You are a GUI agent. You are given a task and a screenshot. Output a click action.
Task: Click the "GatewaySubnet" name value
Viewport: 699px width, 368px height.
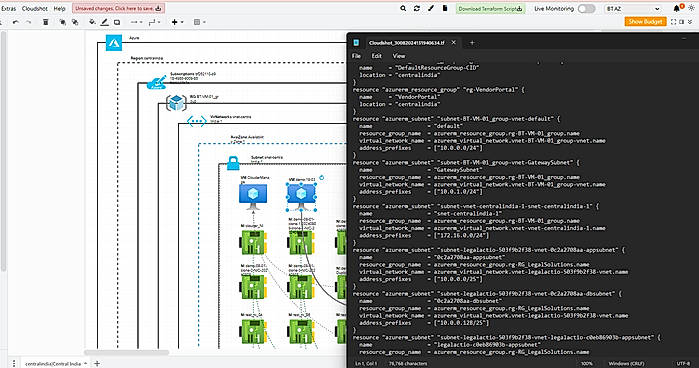coord(458,170)
